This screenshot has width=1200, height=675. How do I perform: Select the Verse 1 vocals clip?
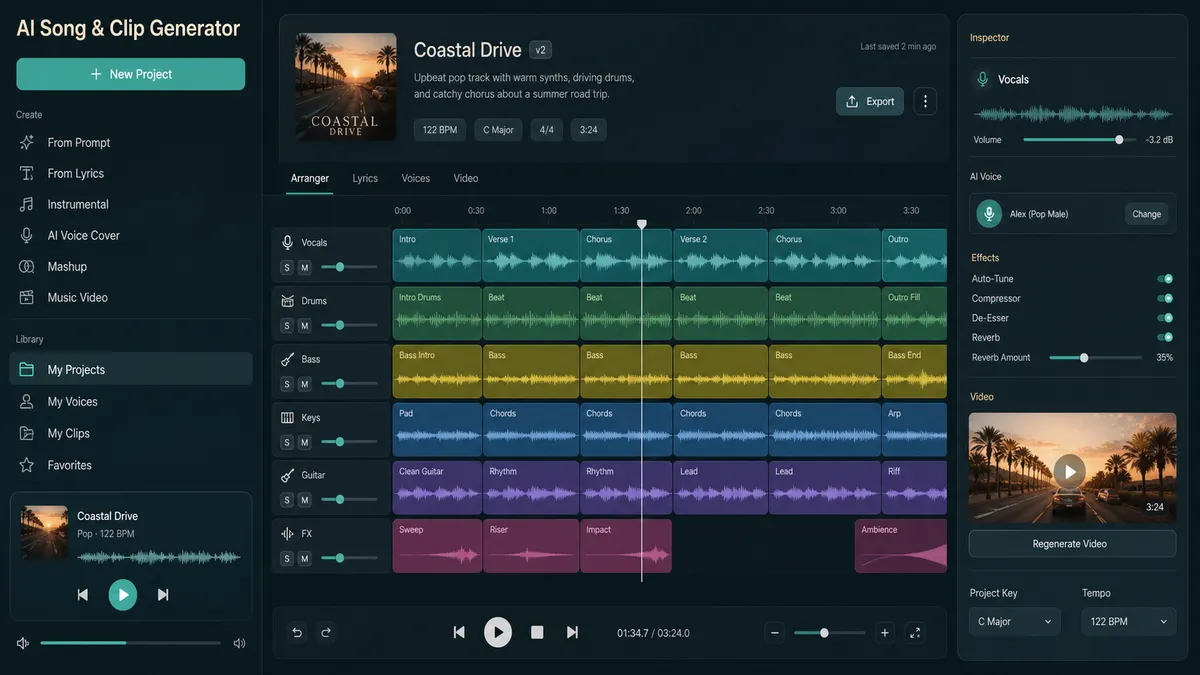tap(531, 255)
